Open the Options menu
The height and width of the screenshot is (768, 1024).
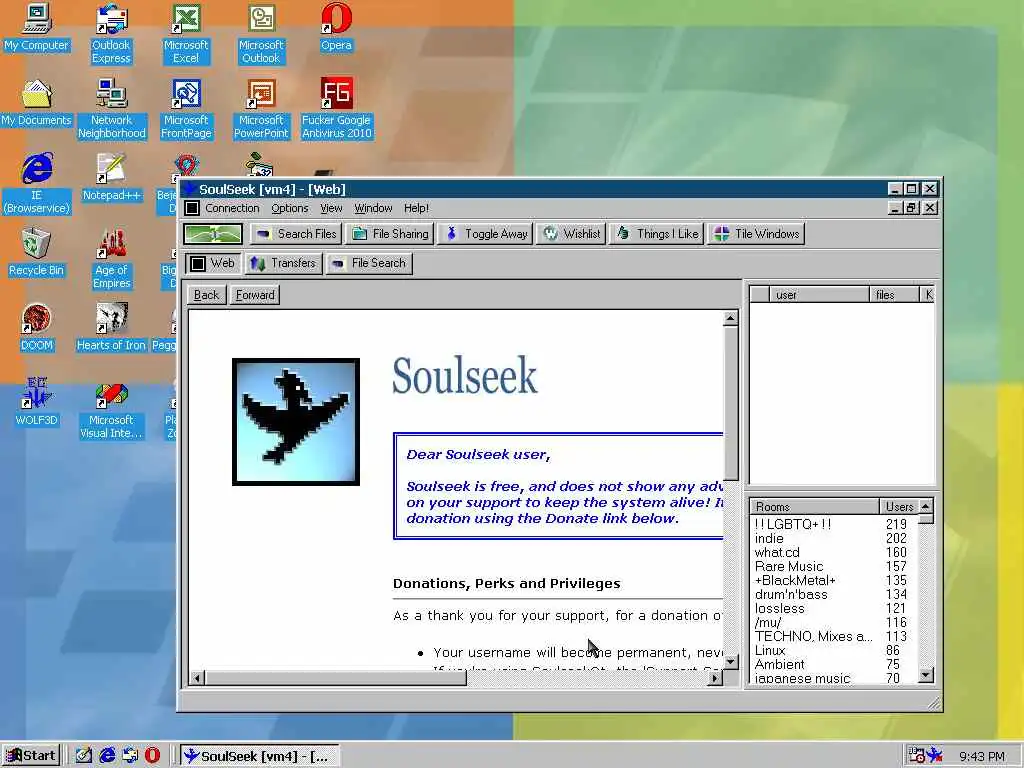coord(289,208)
